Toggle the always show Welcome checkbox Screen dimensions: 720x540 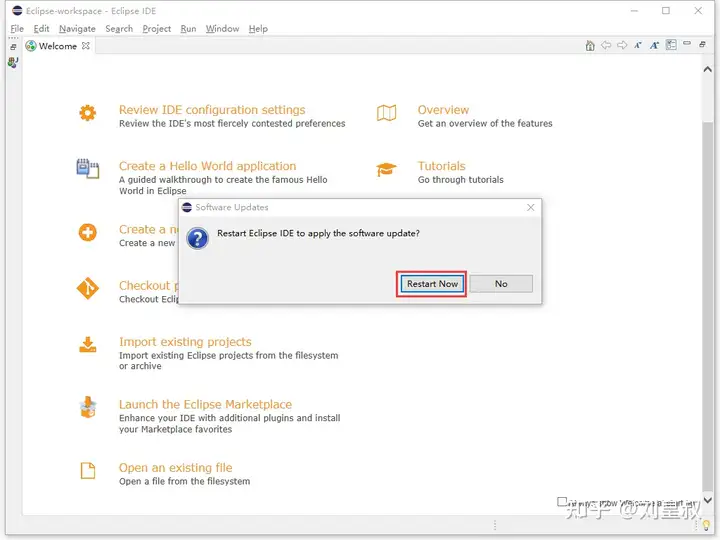(x=562, y=501)
